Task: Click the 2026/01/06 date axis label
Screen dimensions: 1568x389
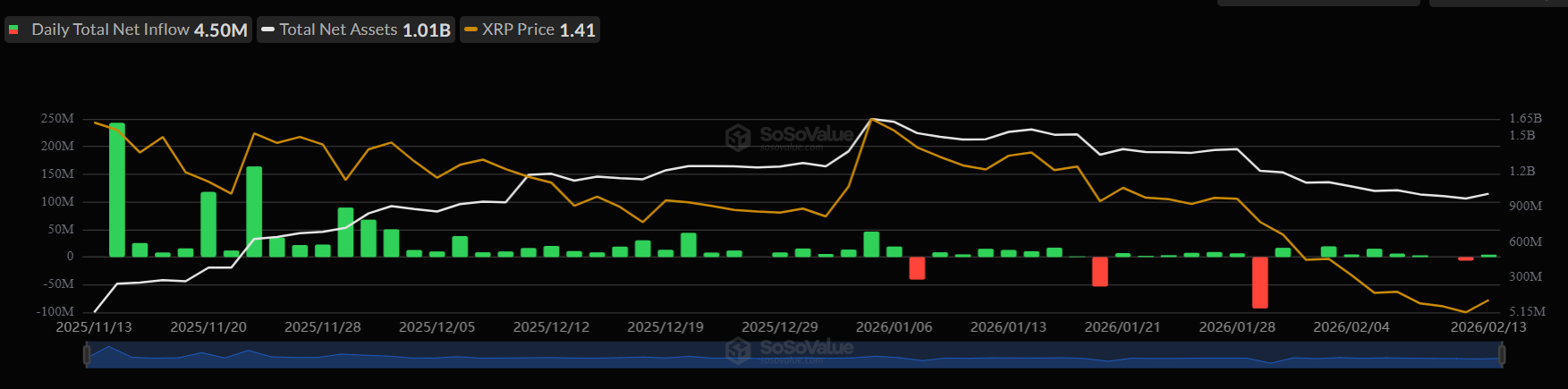Action: (894, 327)
